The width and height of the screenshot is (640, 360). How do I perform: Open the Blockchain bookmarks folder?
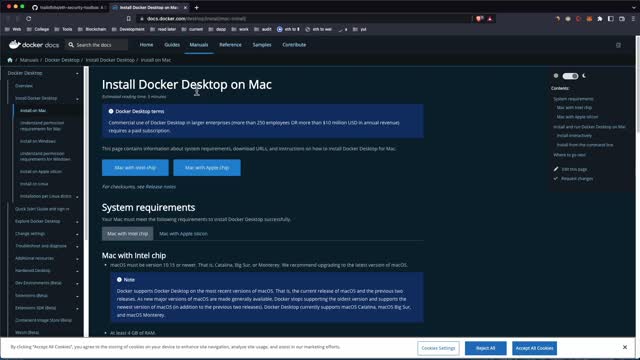click(92, 29)
